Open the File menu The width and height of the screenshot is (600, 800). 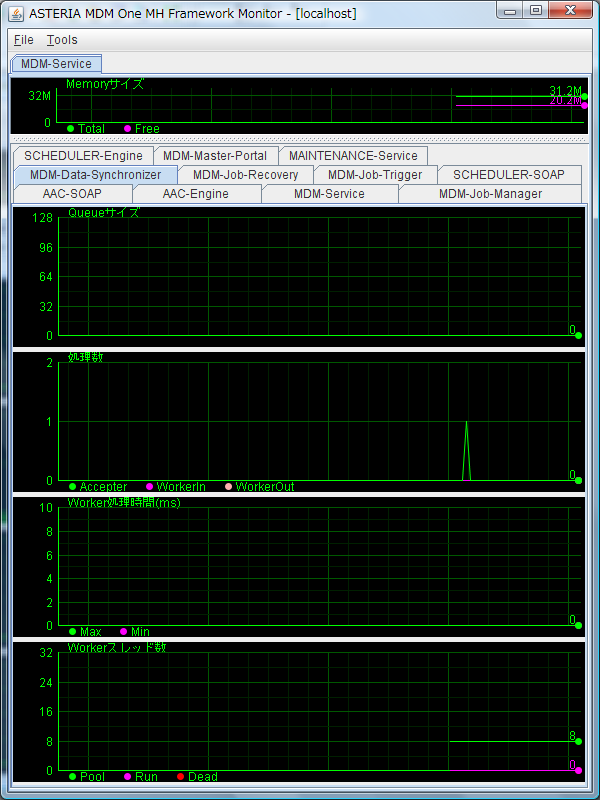23,40
